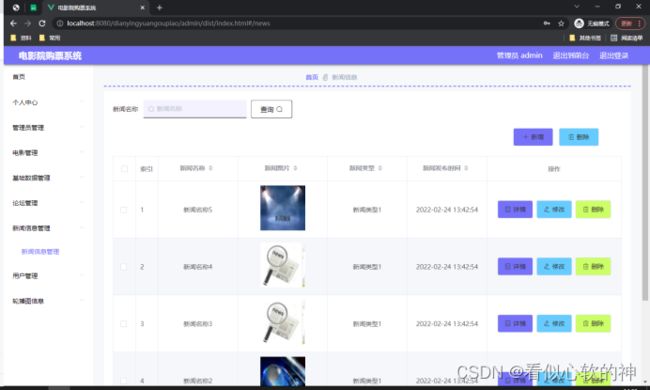Open the first bookmarks folder
The width and height of the screenshot is (650, 390).
click(21, 38)
